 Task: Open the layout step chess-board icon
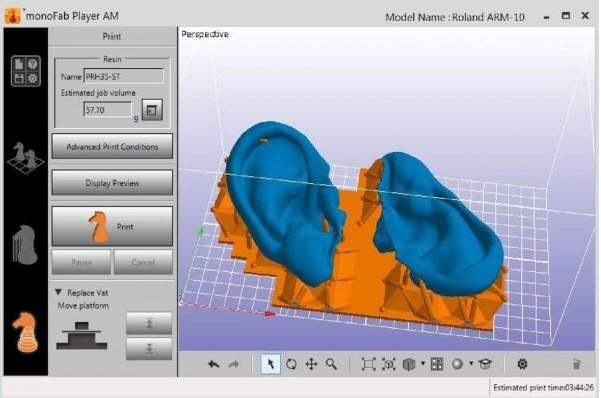pyautogui.click(x=25, y=158)
